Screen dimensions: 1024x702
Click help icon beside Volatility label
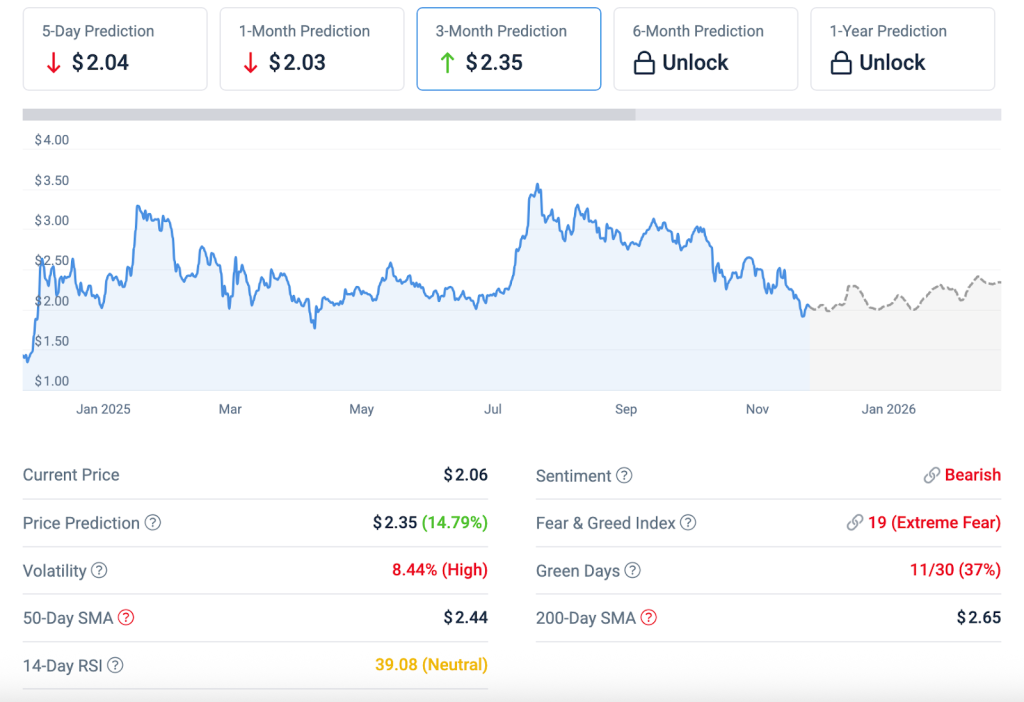[x=99, y=571]
